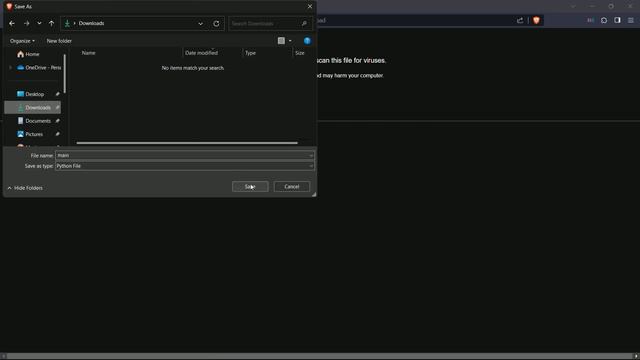Select Downloads folder in sidebar

click(33, 108)
